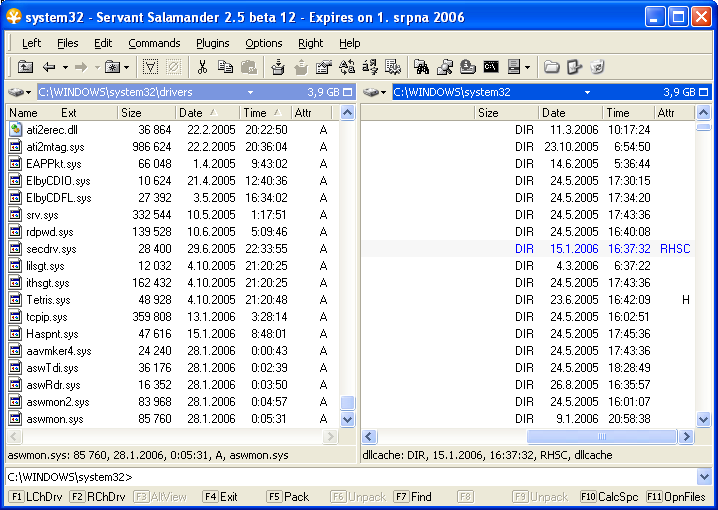718x510 pixels.
Task: Maximize left panel via square beside 3,9 GB
Action: tap(348, 92)
